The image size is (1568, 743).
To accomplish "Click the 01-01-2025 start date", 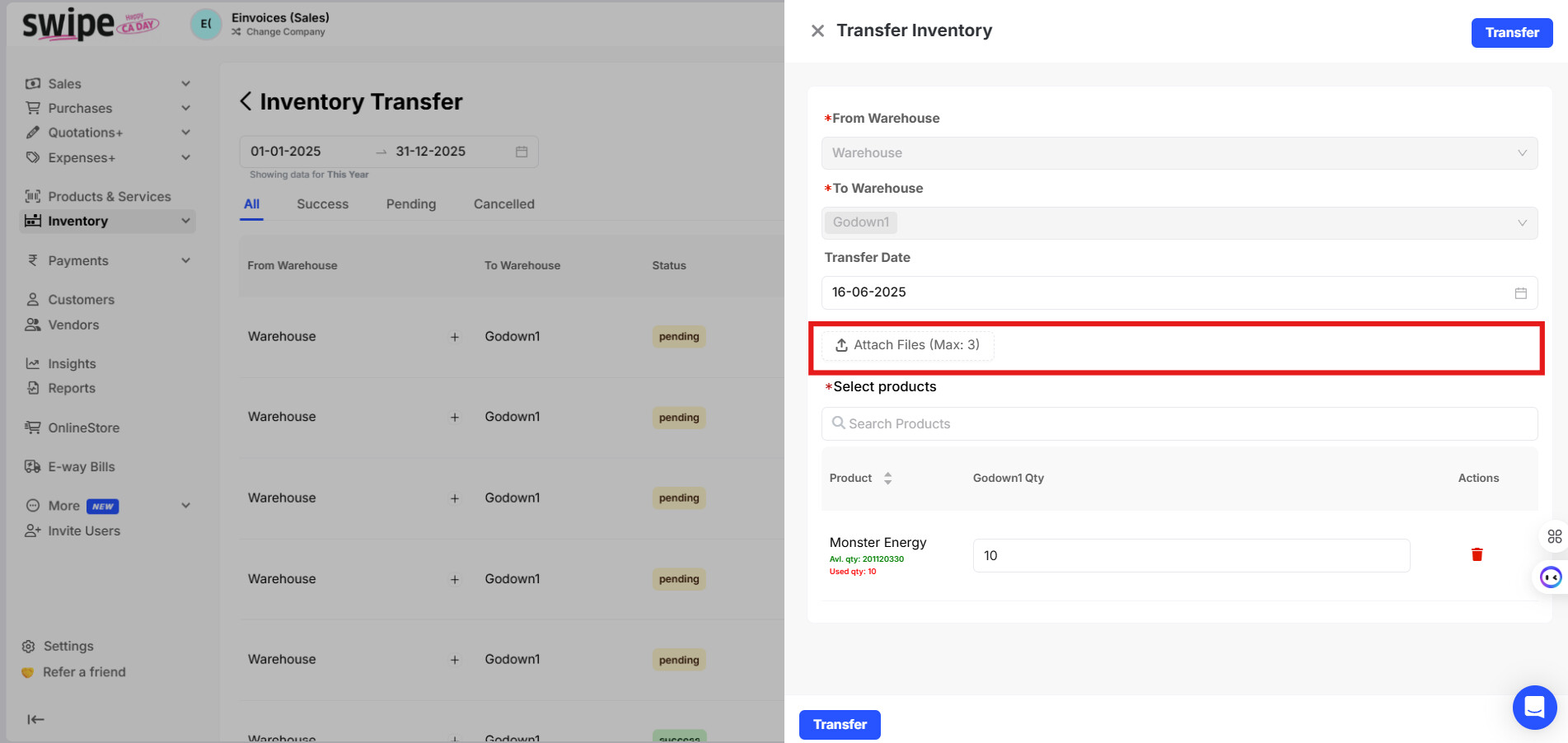I will click(x=286, y=152).
